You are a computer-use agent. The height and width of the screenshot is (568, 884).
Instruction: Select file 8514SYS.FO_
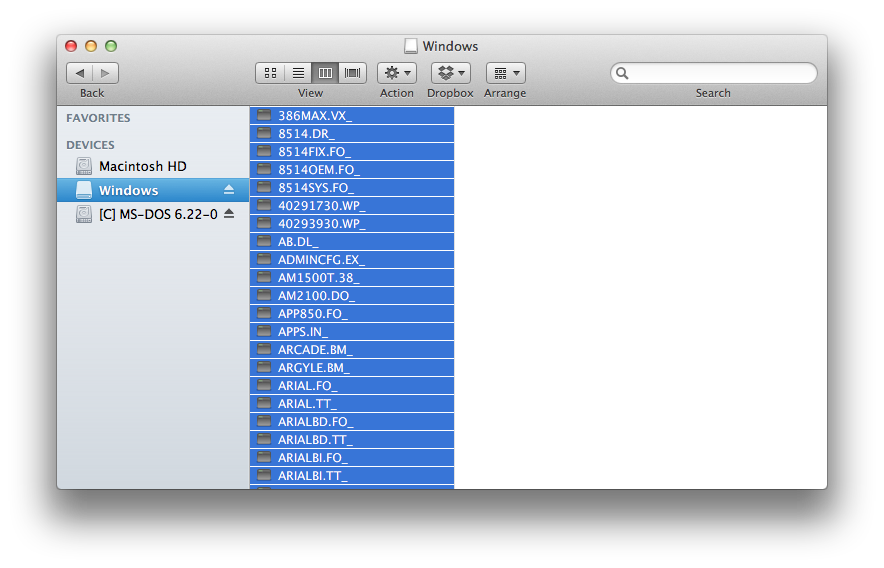point(352,188)
